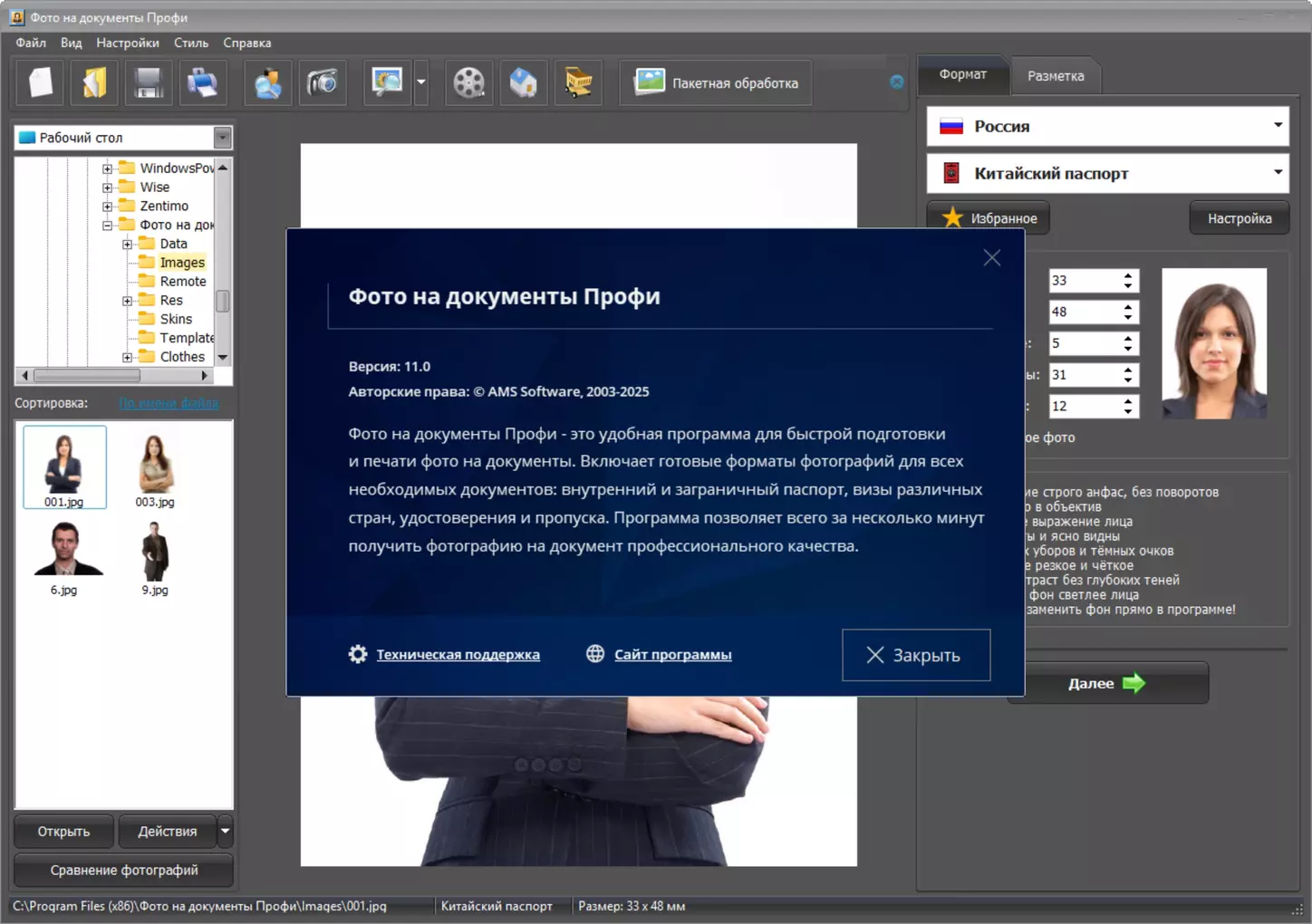Click the Сравнение фотографий button
The width and height of the screenshot is (1312, 924).
click(x=124, y=871)
